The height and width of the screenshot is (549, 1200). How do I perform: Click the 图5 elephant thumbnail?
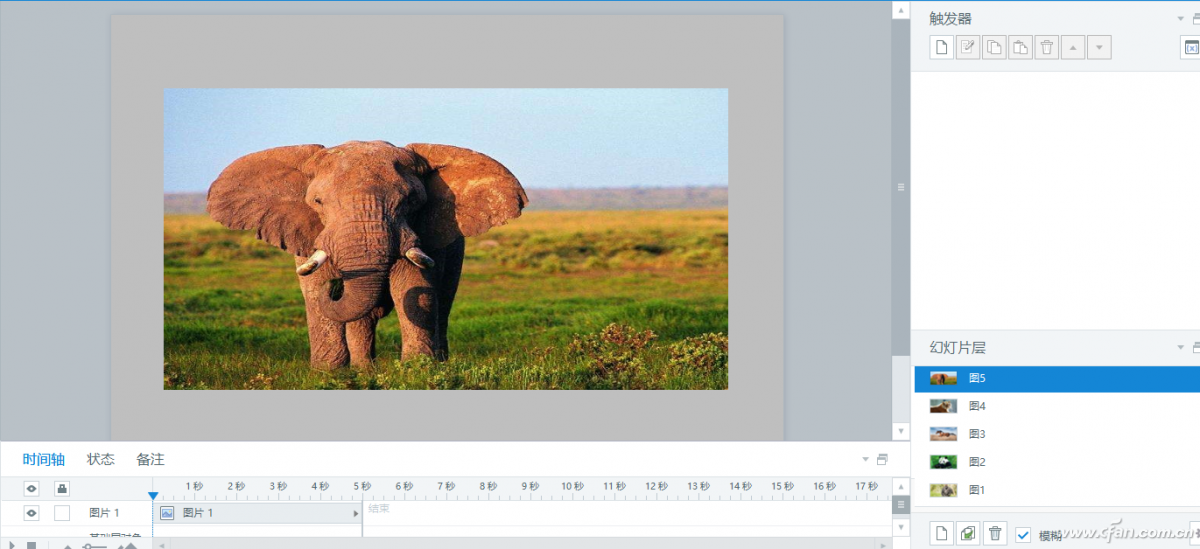[943, 378]
